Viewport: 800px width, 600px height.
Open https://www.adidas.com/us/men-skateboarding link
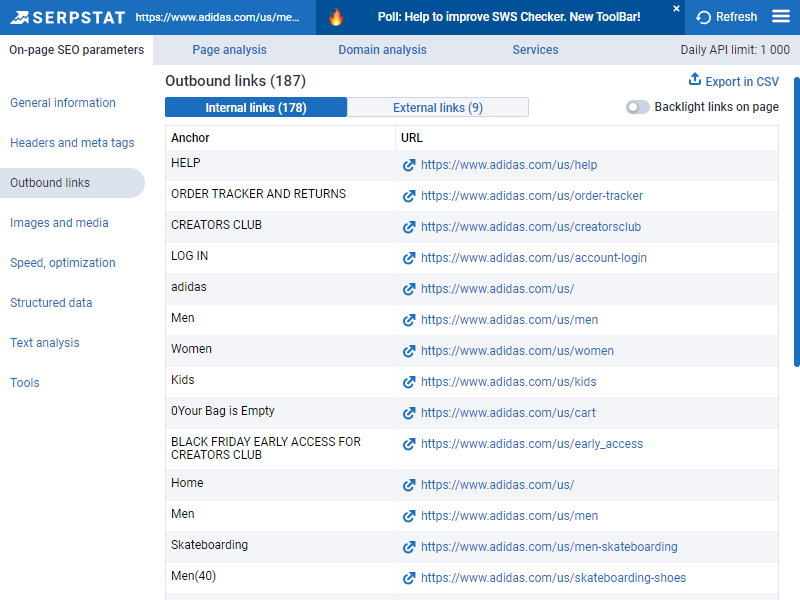pyautogui.click(x=549, y=547)
